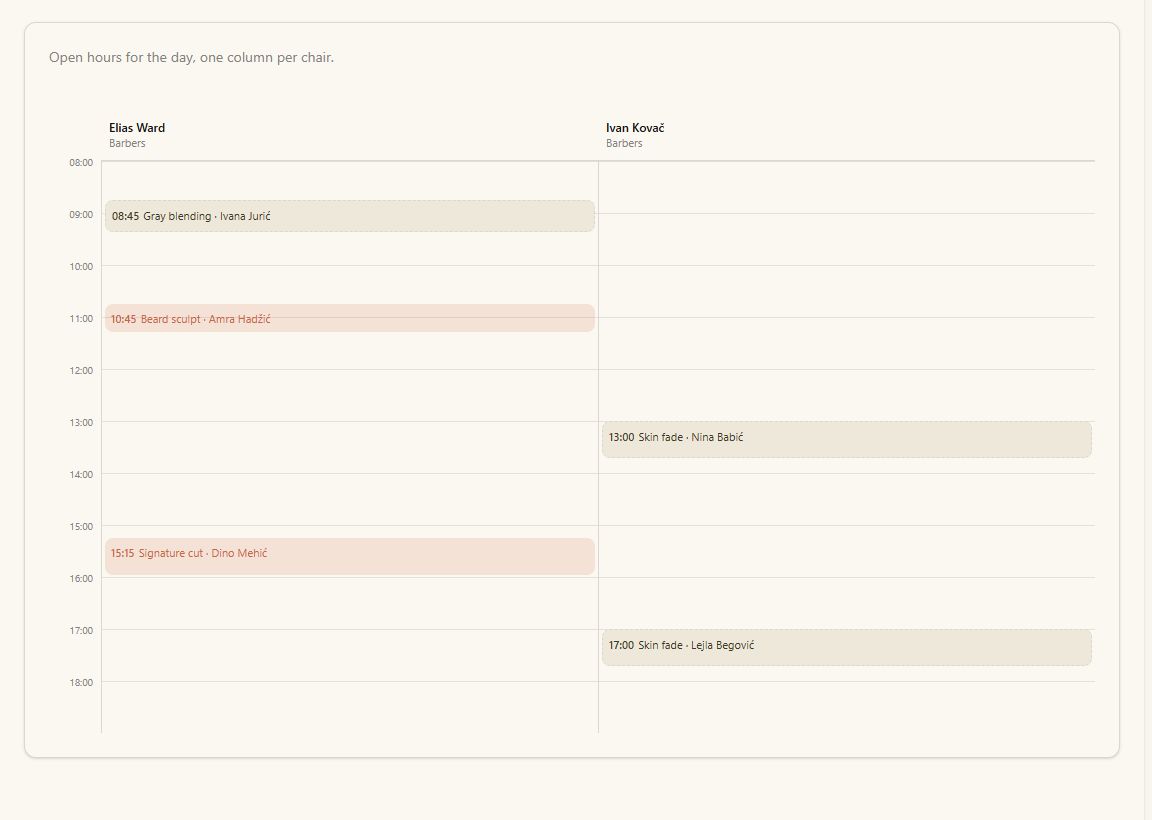Click the Ivan Kovač column header name
This screenshot has width=1152, height=820.
tap(635, 128)
